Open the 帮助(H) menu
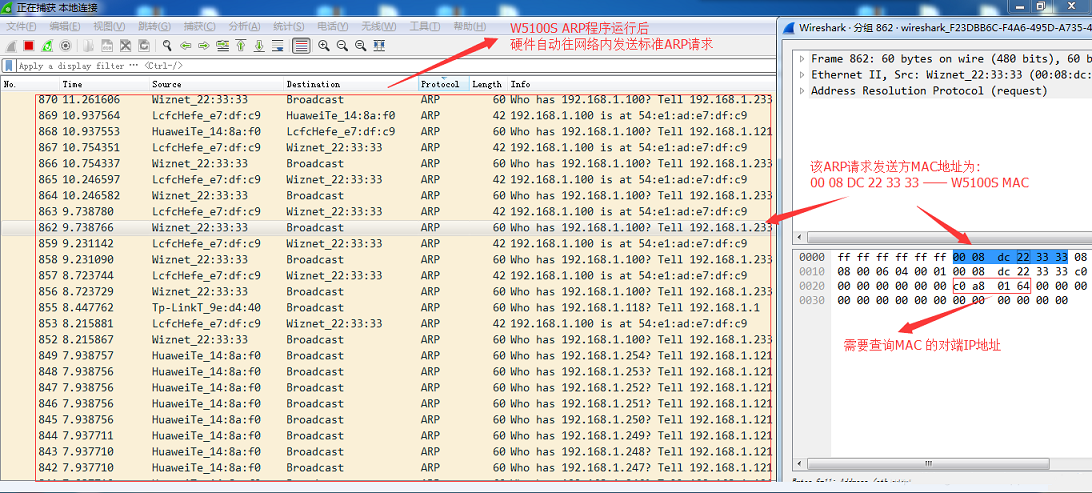The width and height of the screenshot is (1092, 493). click(x=469, y=26)
